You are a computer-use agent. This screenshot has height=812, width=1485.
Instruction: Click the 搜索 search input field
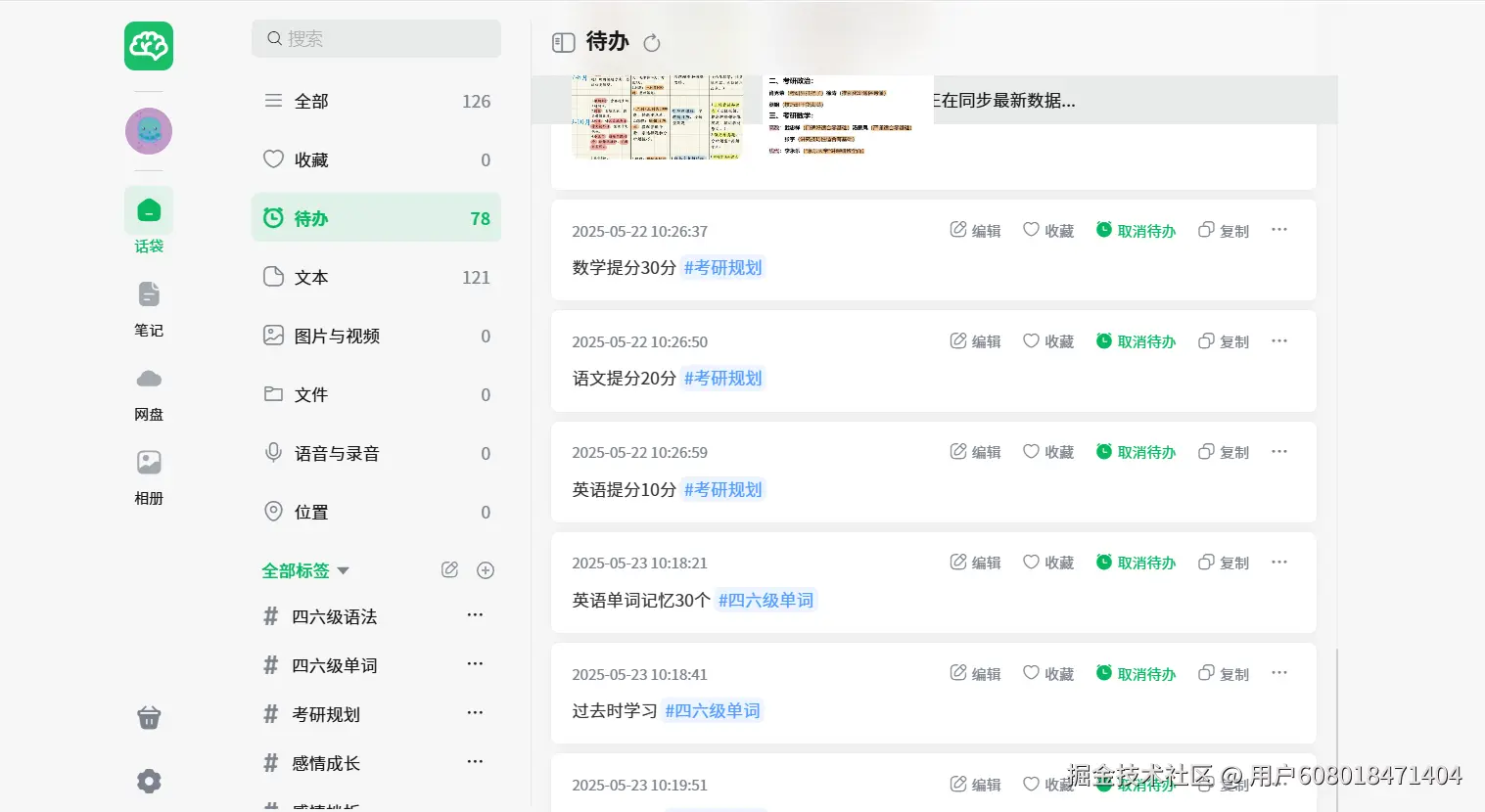pyautogui.click(x=376, y=39)
